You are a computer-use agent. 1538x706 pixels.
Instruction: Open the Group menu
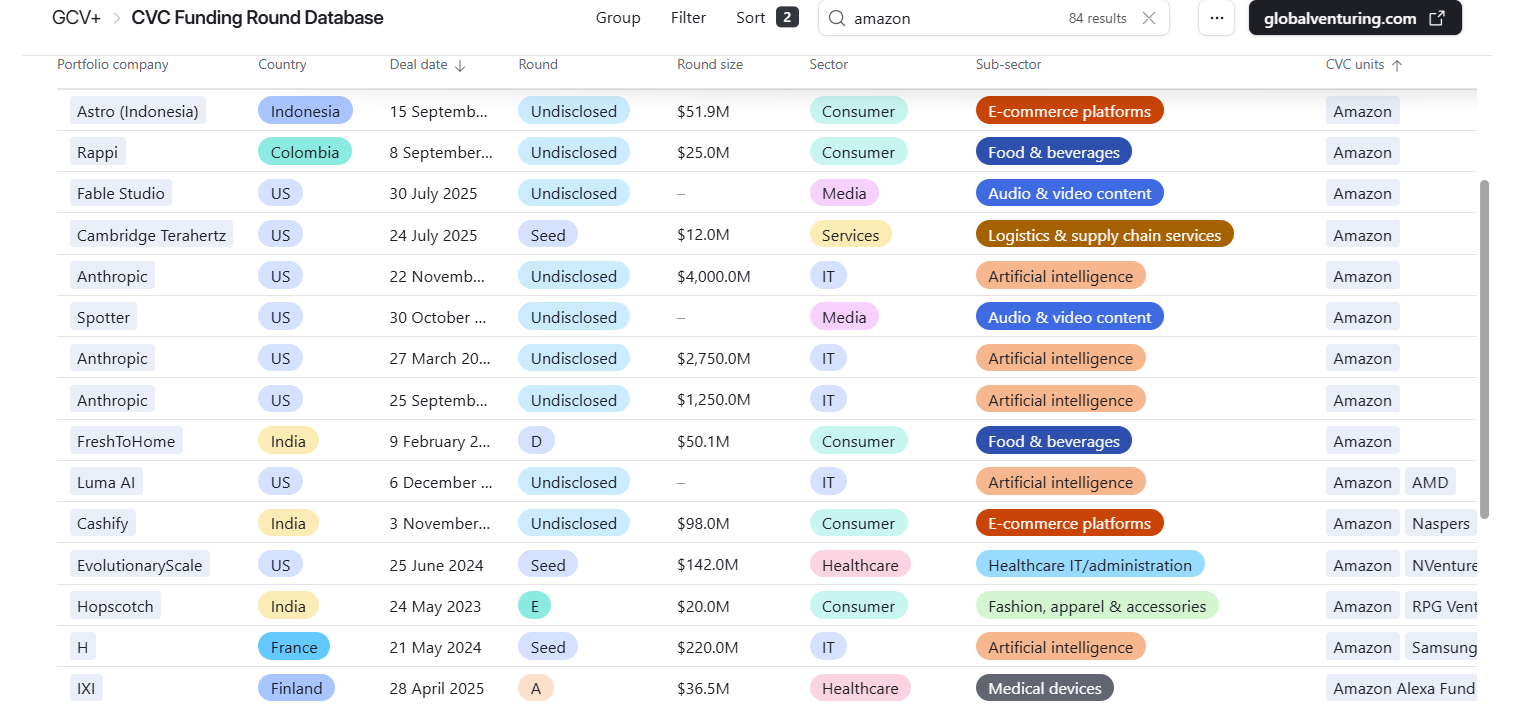pyautogui.click(x=618, y=18)
